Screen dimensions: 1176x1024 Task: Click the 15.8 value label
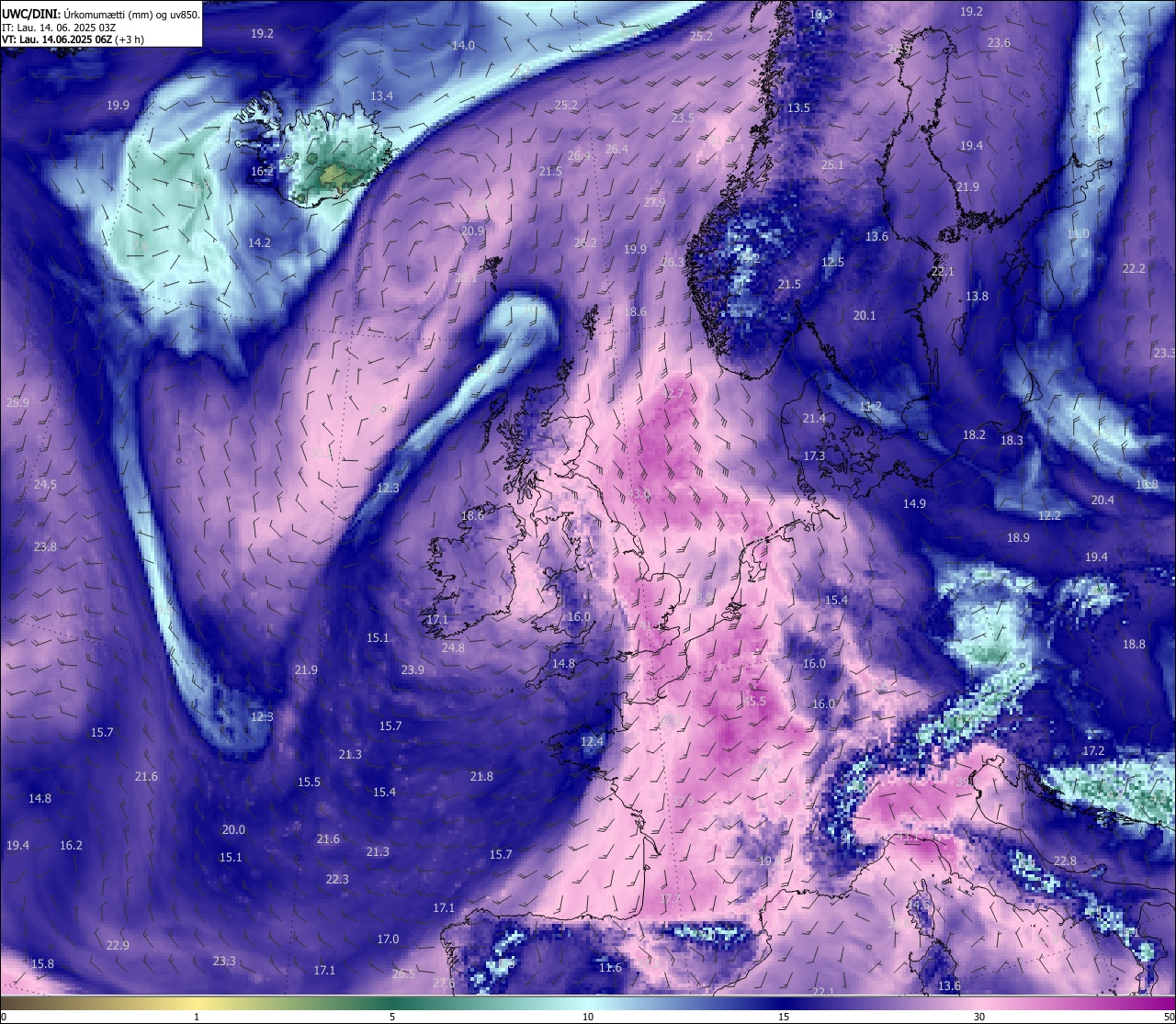(42, 964)
